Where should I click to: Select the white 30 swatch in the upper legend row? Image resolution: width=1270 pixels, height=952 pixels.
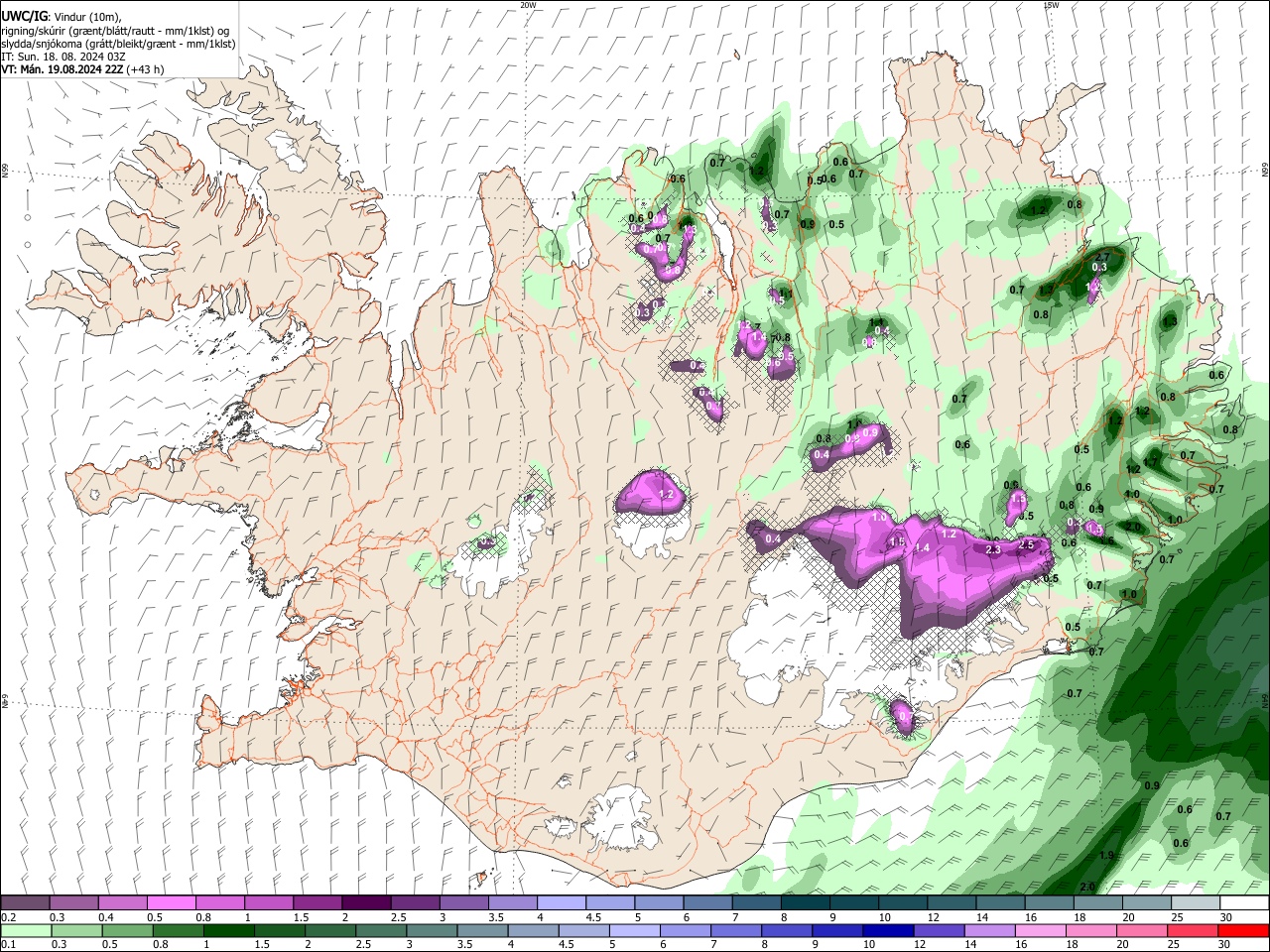pyautogui.click(x=1244, y=902)
